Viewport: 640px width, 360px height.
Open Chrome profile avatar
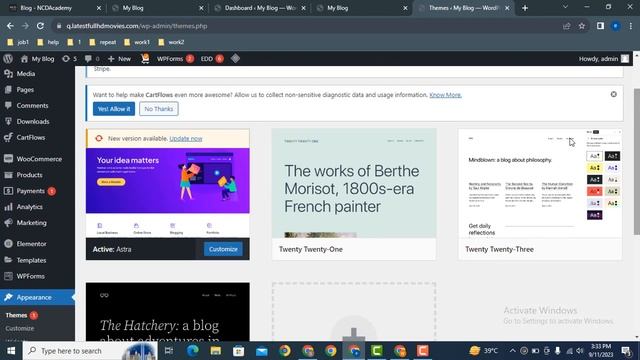616,26
